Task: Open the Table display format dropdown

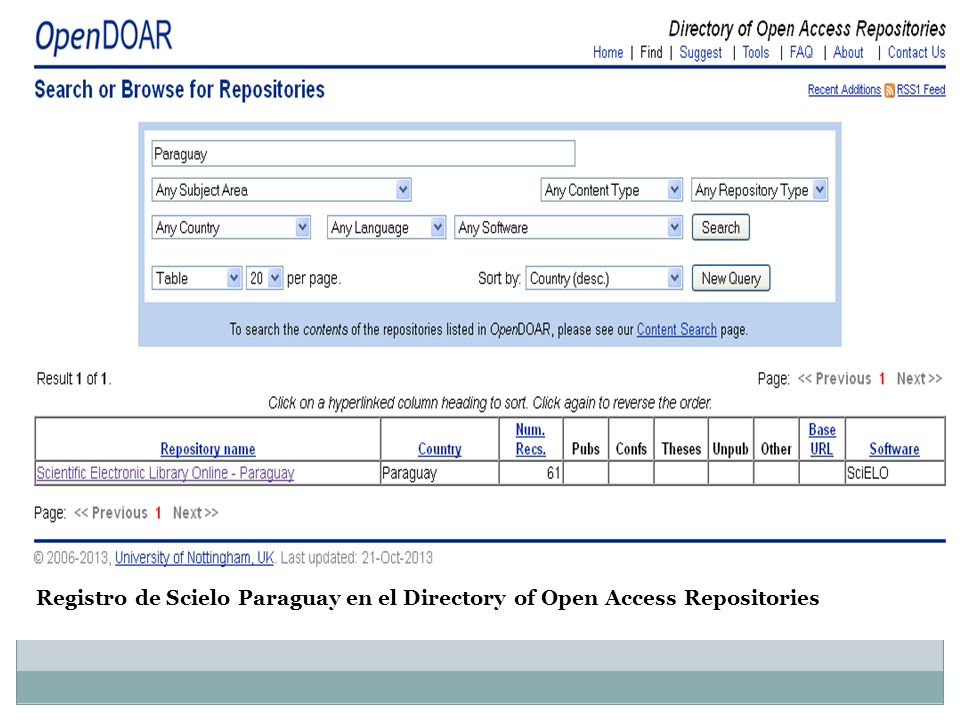Action: [x=197, y=278]
